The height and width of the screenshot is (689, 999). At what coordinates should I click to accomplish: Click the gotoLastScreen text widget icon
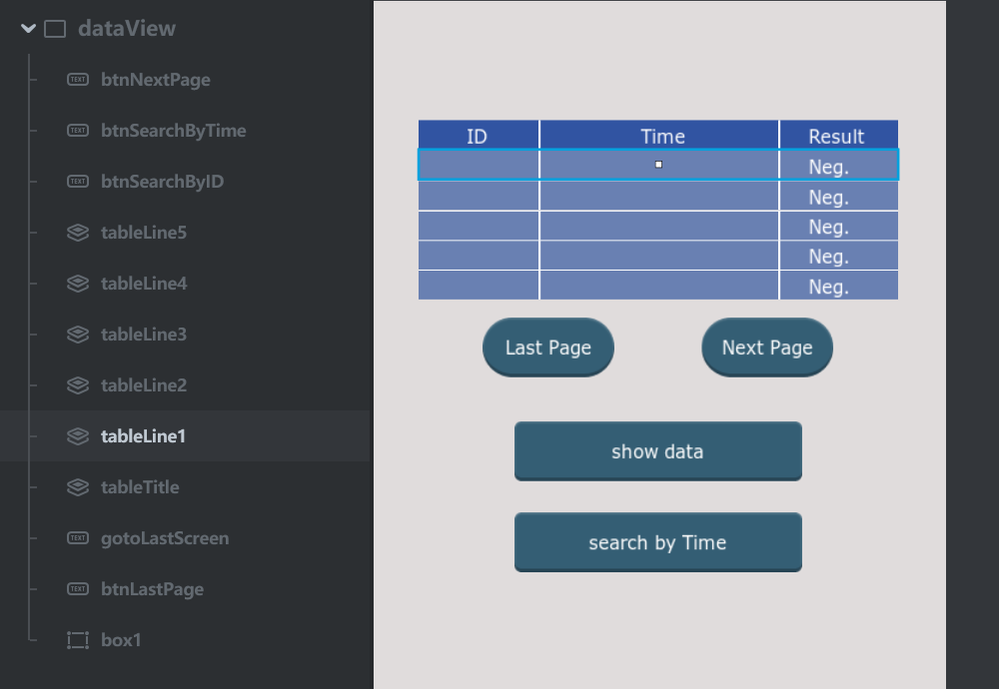tap(78, 539)
